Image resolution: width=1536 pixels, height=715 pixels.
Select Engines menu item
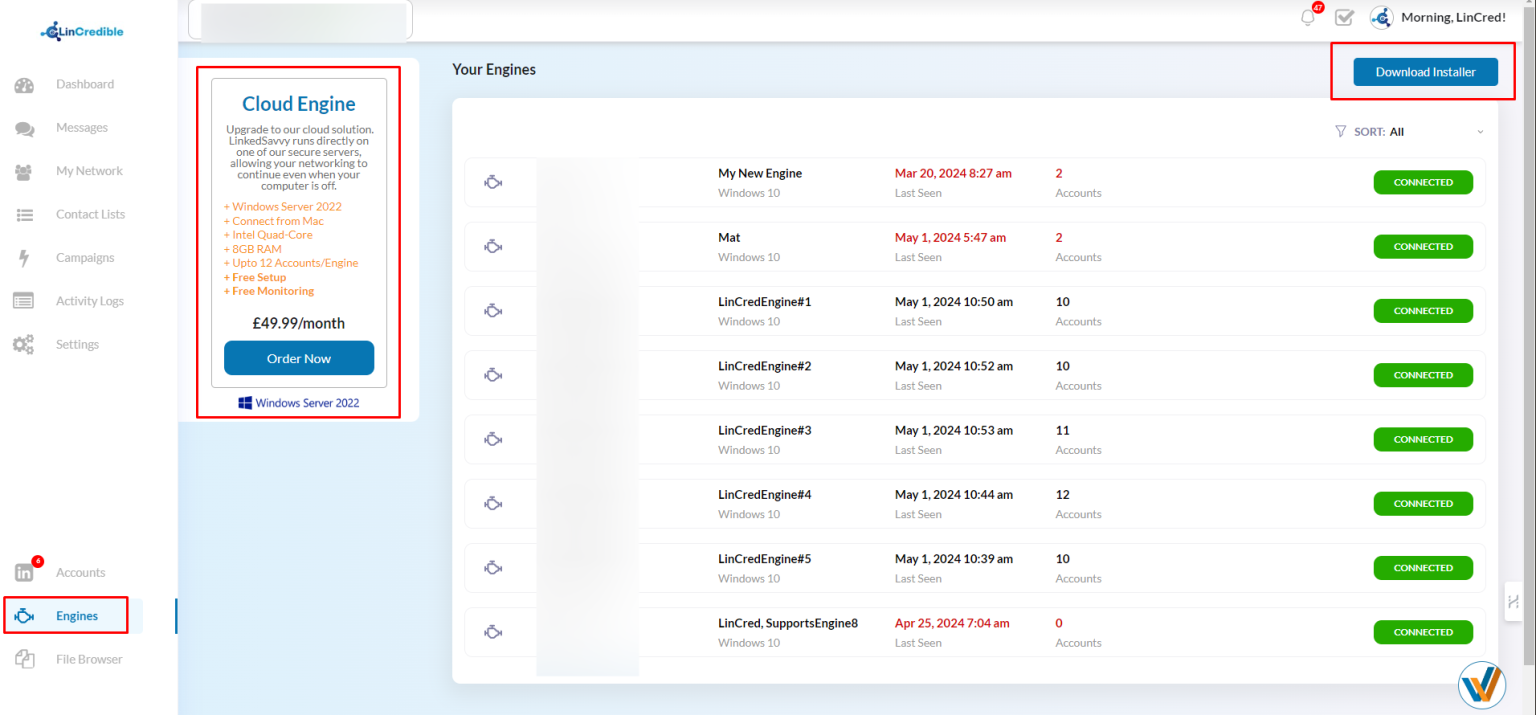tap(77, 616)
